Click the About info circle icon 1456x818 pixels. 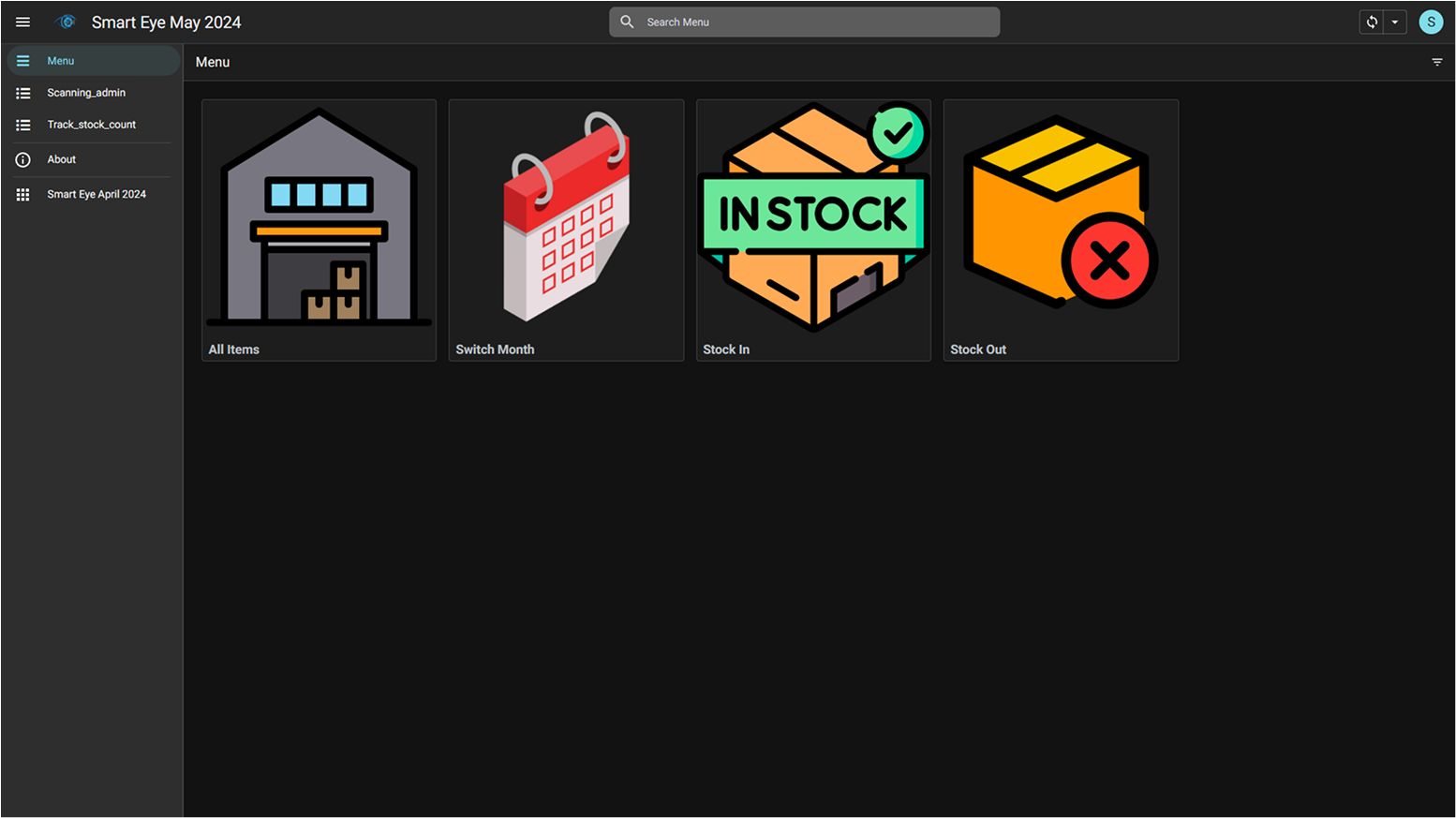[x=23, y=160]
